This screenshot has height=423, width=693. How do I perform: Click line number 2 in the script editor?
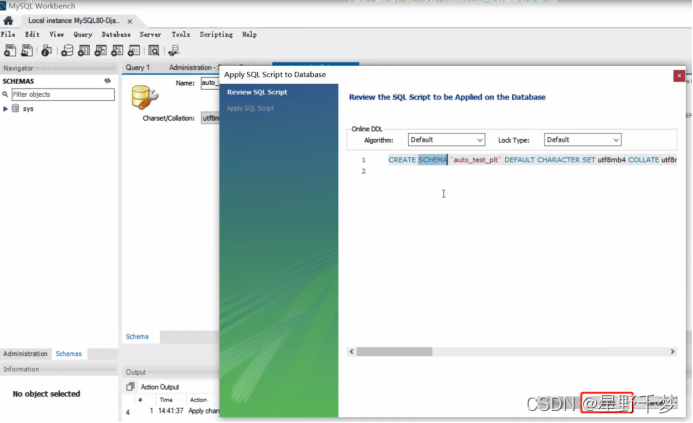point(364,171)
